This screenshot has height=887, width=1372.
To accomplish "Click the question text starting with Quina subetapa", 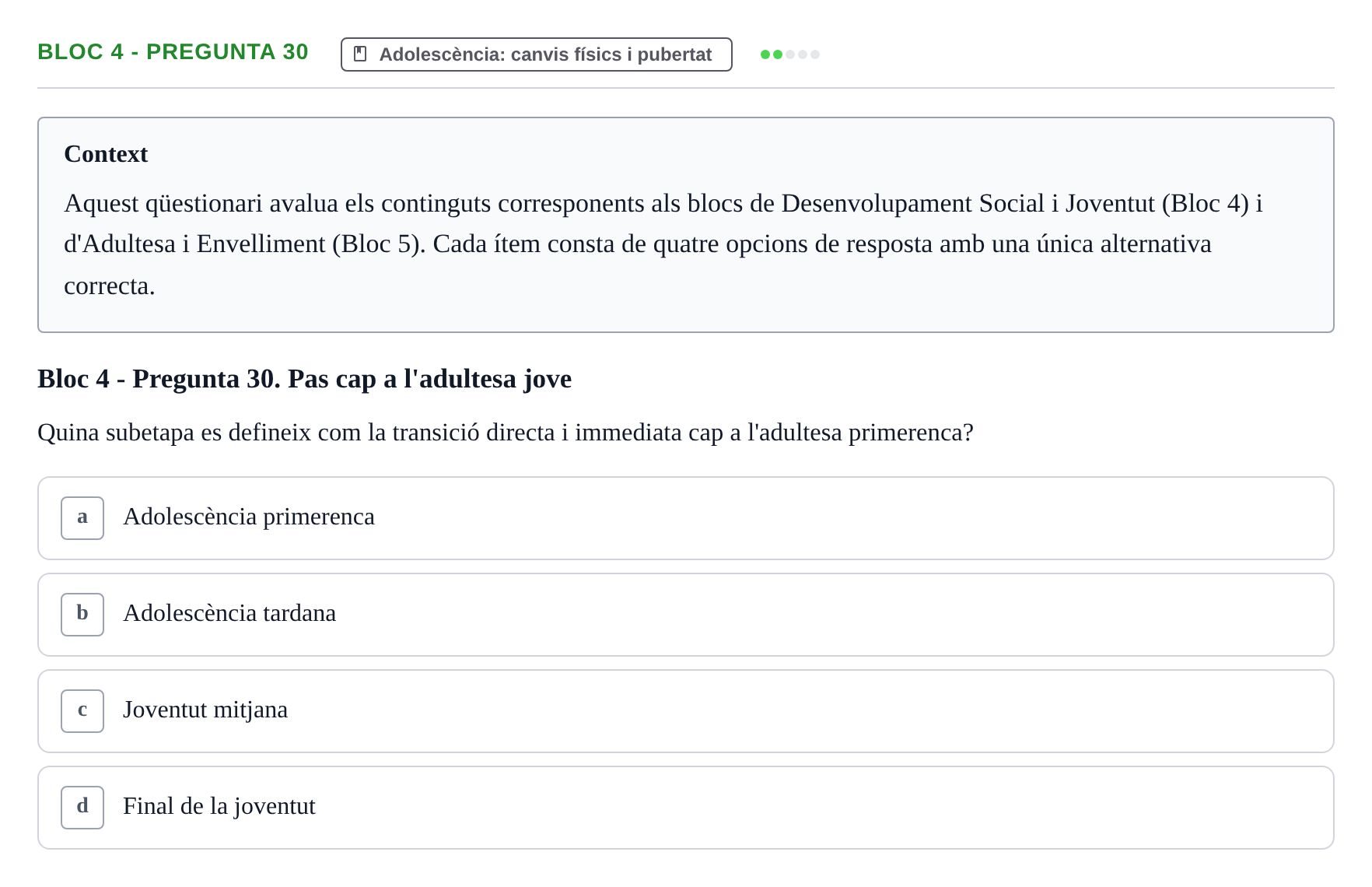I will pyautogui.click(x=506, y=433).
